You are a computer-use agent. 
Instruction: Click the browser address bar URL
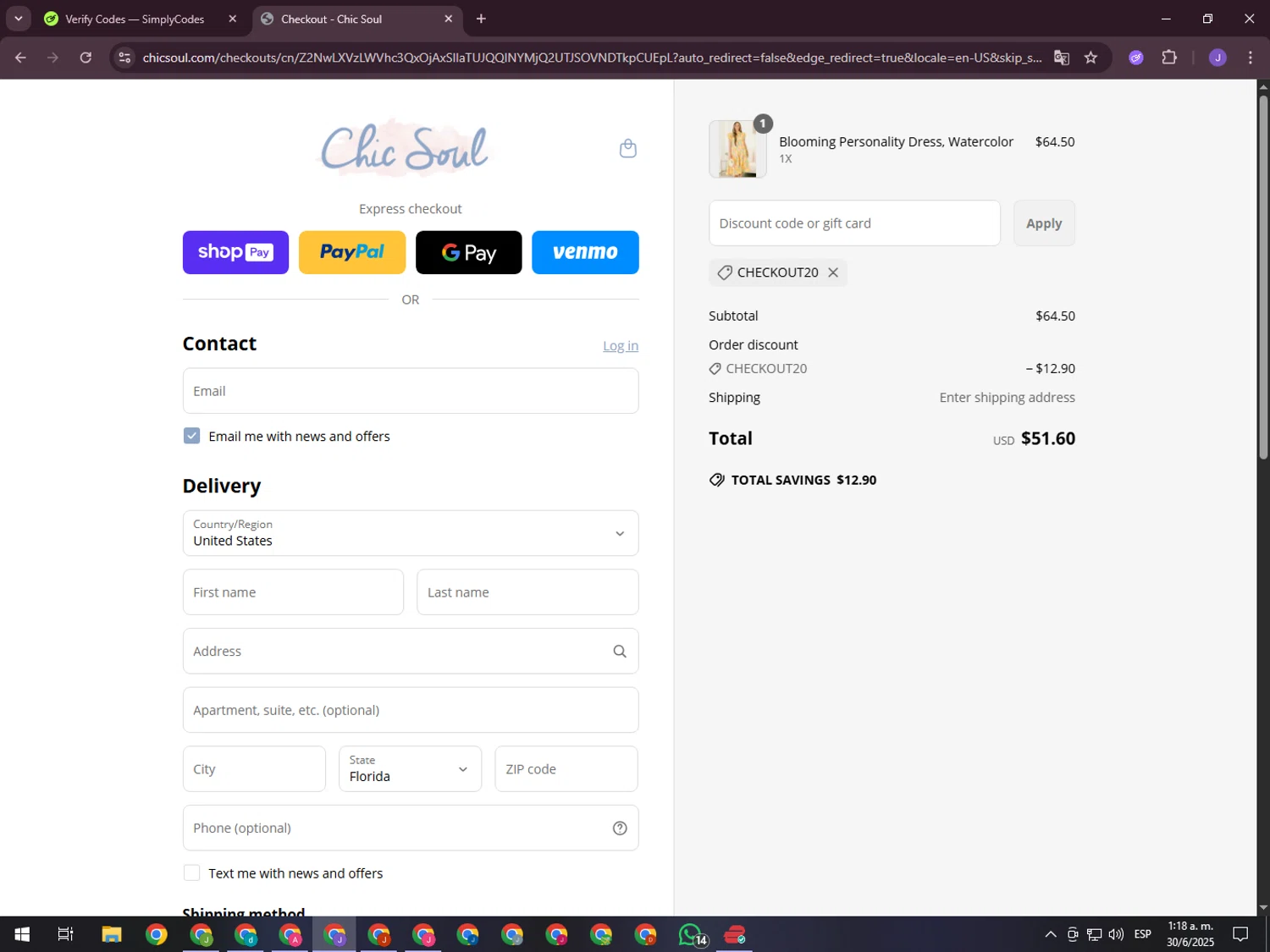pos(592,58)
